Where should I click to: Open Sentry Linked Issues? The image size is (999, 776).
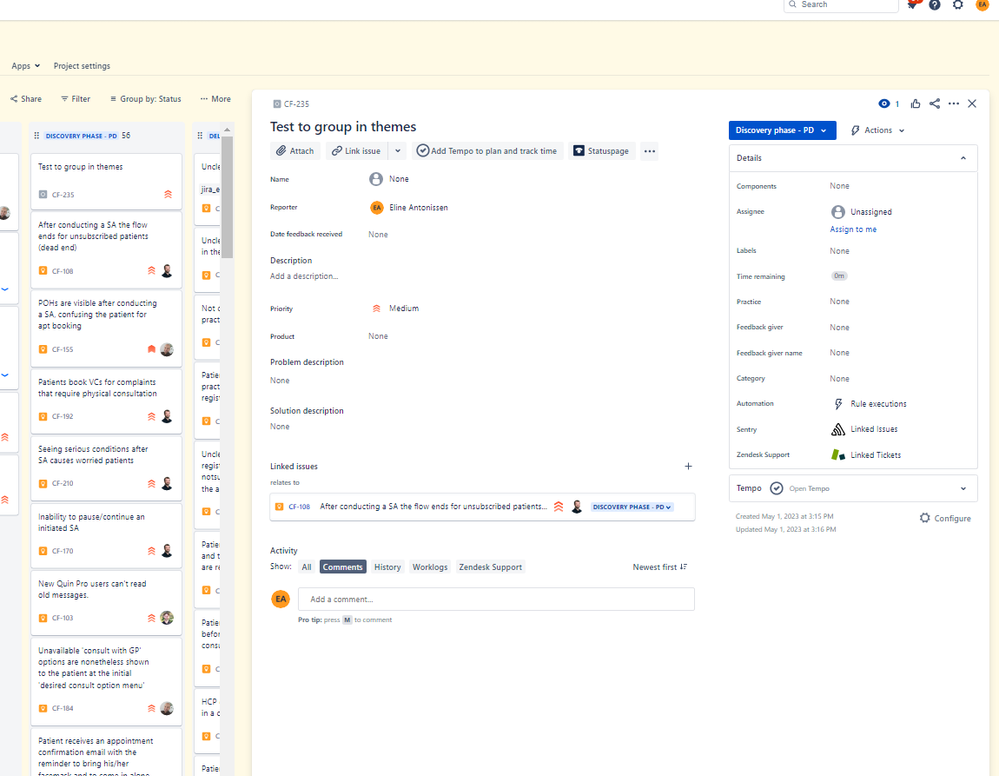coord(873,429)
